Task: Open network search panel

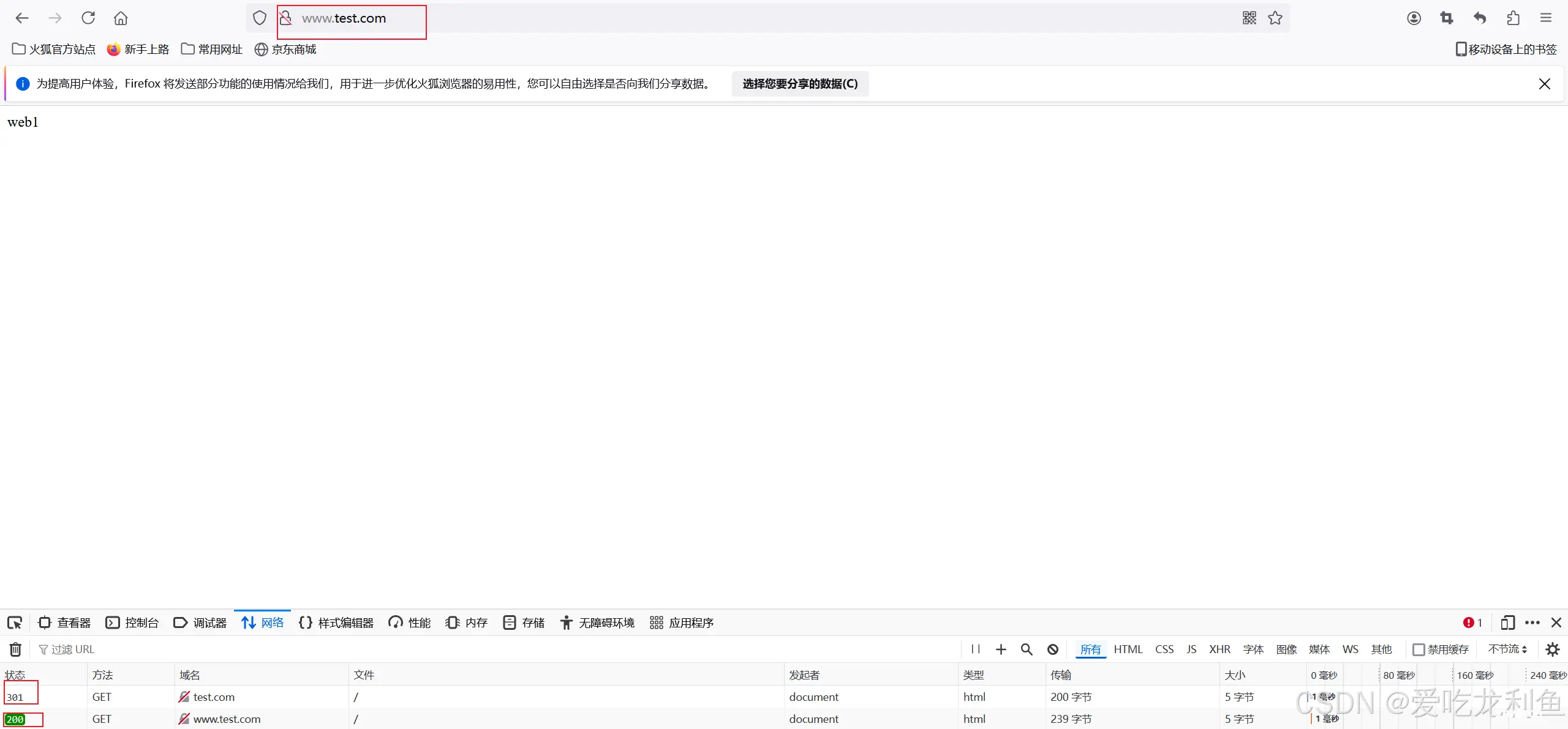Action: pyautogui.click(x=1027, y=649)
